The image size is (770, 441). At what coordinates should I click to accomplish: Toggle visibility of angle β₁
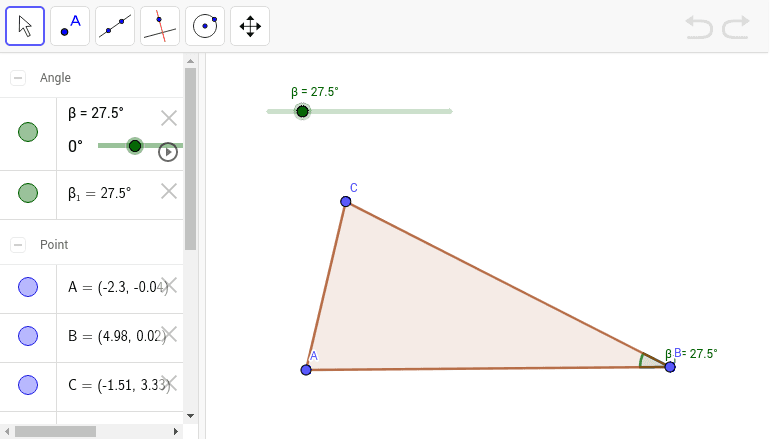click(x=28, y=193)
